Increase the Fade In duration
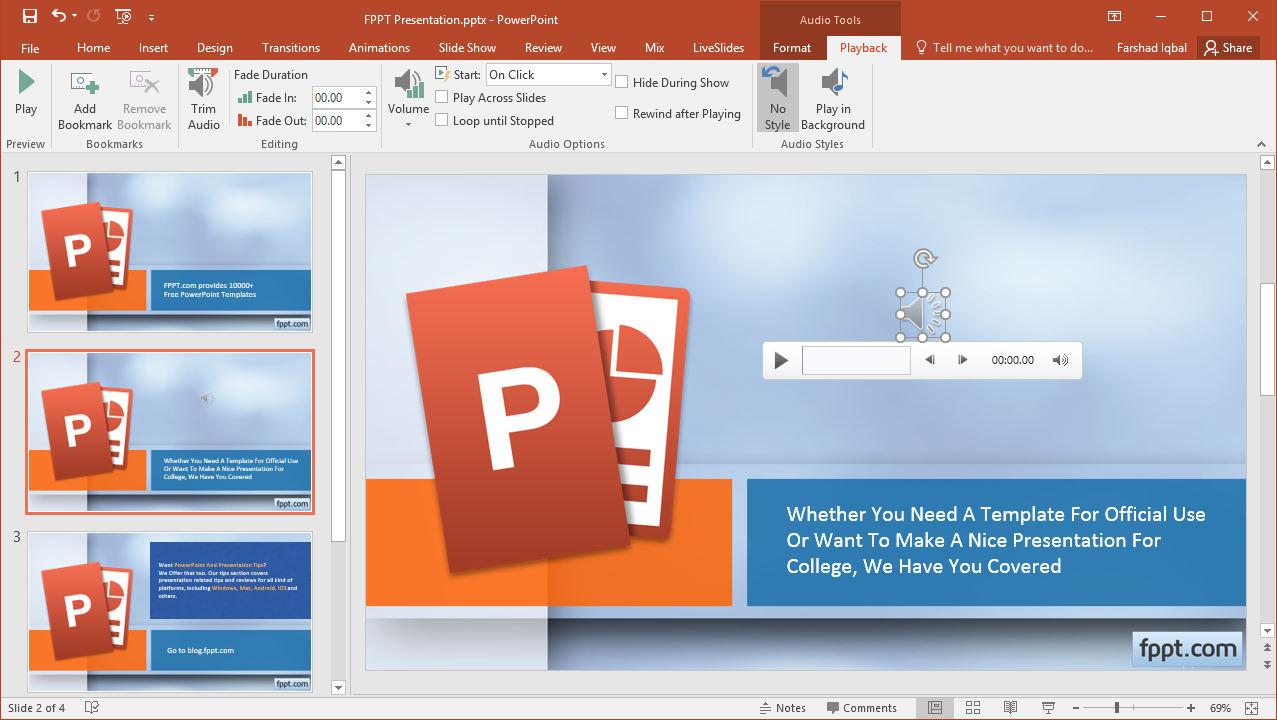The height and width of the screenshot is (720, 1277). (369, 93)
